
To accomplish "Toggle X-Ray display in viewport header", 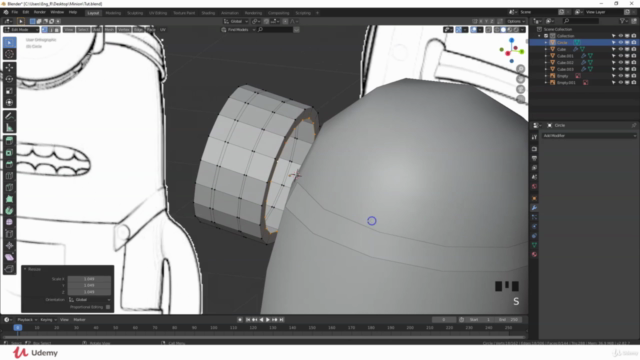I will coord(489,30).
